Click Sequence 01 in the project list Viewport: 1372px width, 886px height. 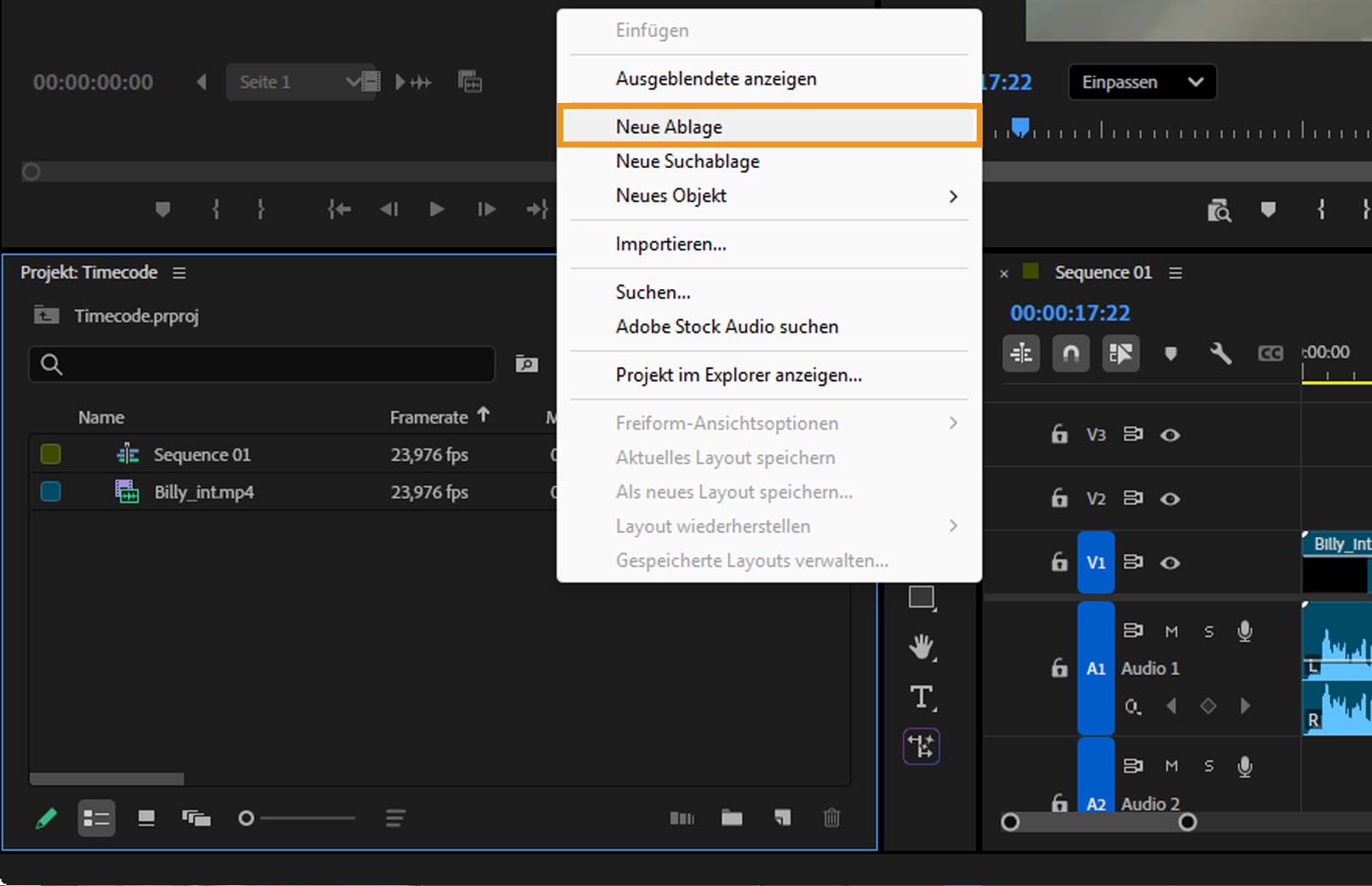tap(202, 455)
